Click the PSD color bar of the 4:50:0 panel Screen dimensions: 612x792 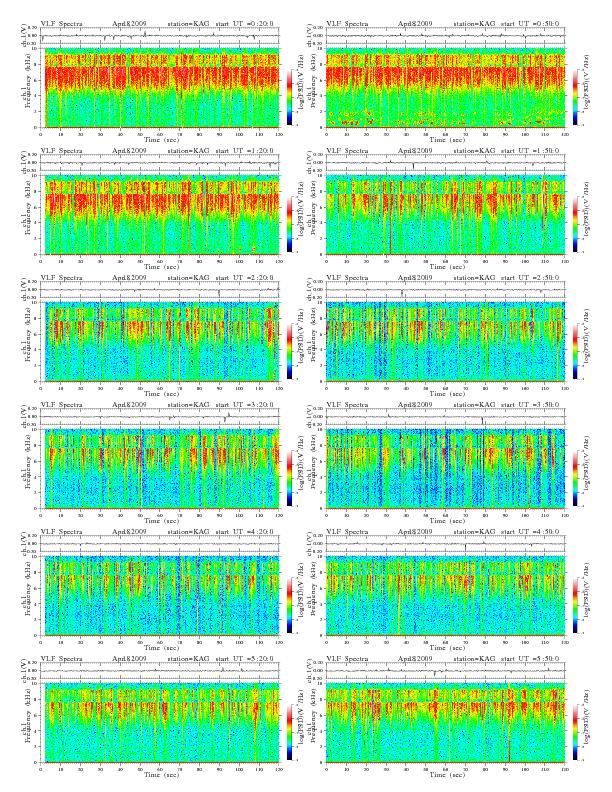(x=575, y=605)
